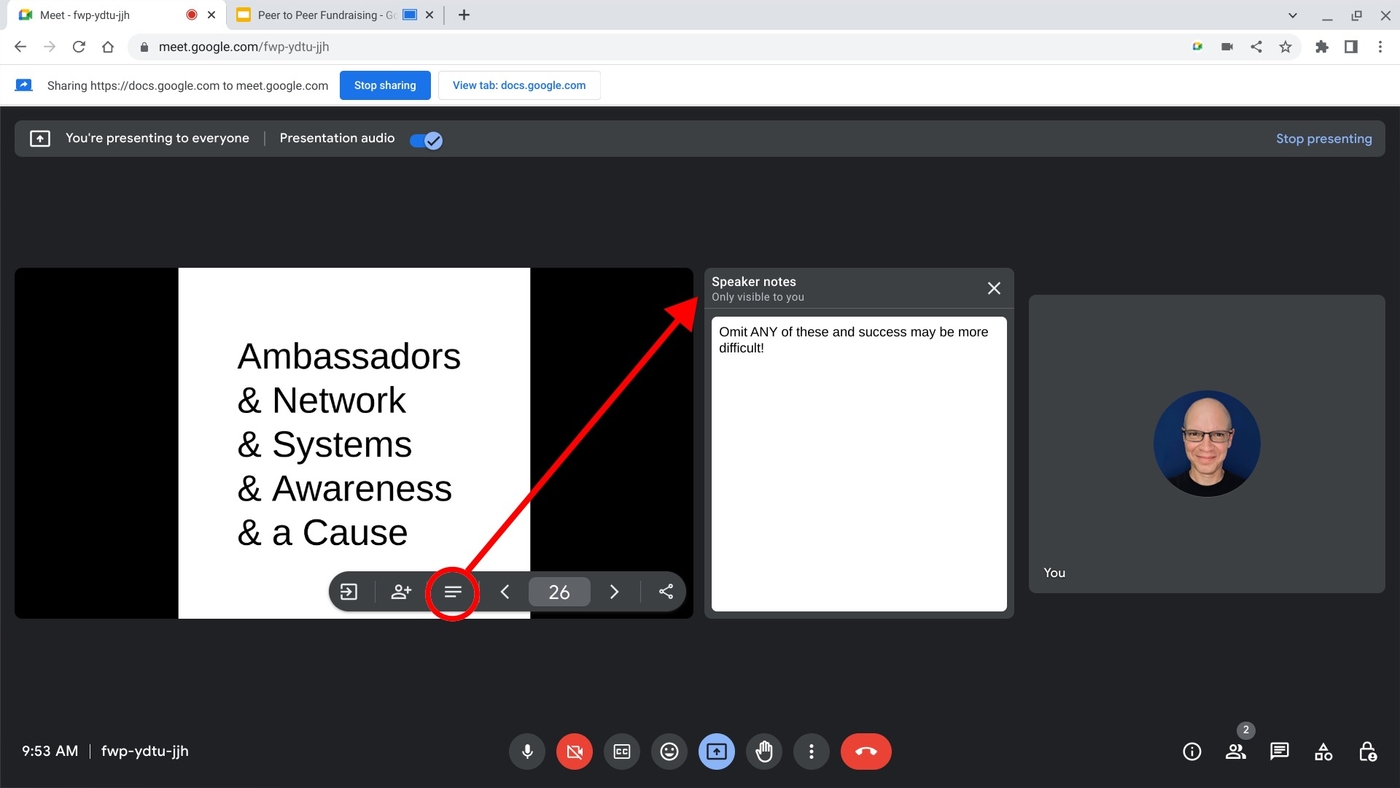1400x788 pixels.
Task: Unmute the microphone
Action: click(x=527, y=751)
